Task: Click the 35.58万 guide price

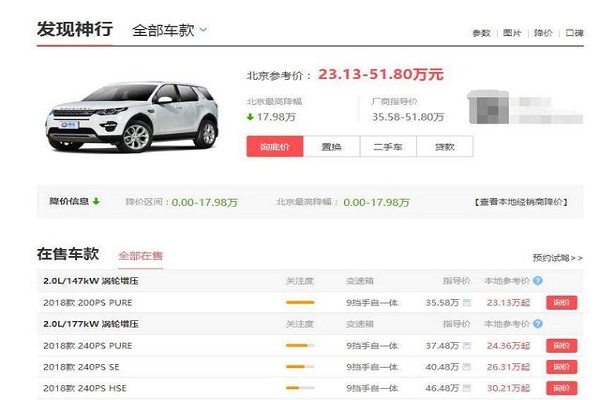Action: 442,303
